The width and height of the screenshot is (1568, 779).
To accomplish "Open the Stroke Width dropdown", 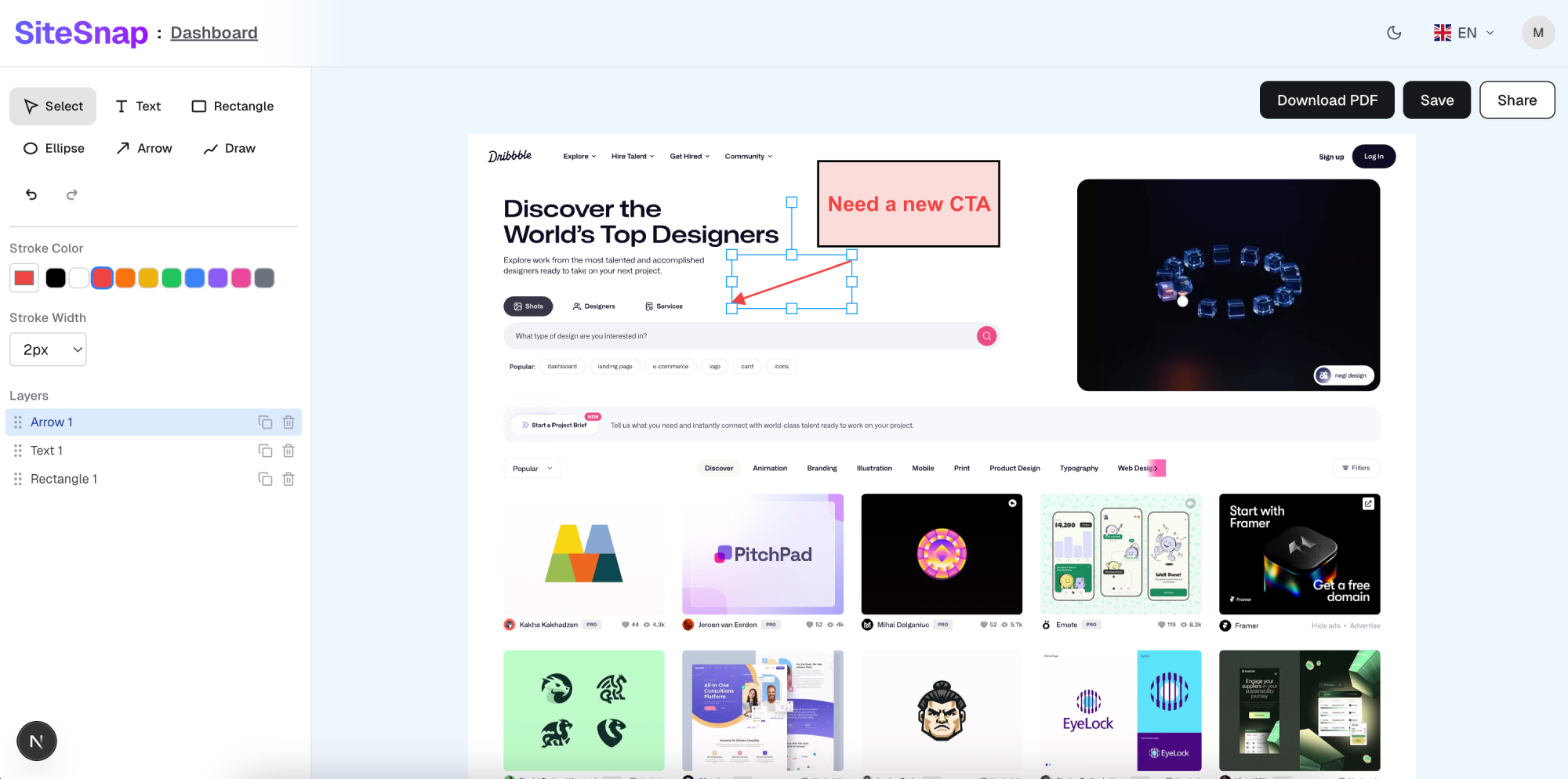I will 48,350.
